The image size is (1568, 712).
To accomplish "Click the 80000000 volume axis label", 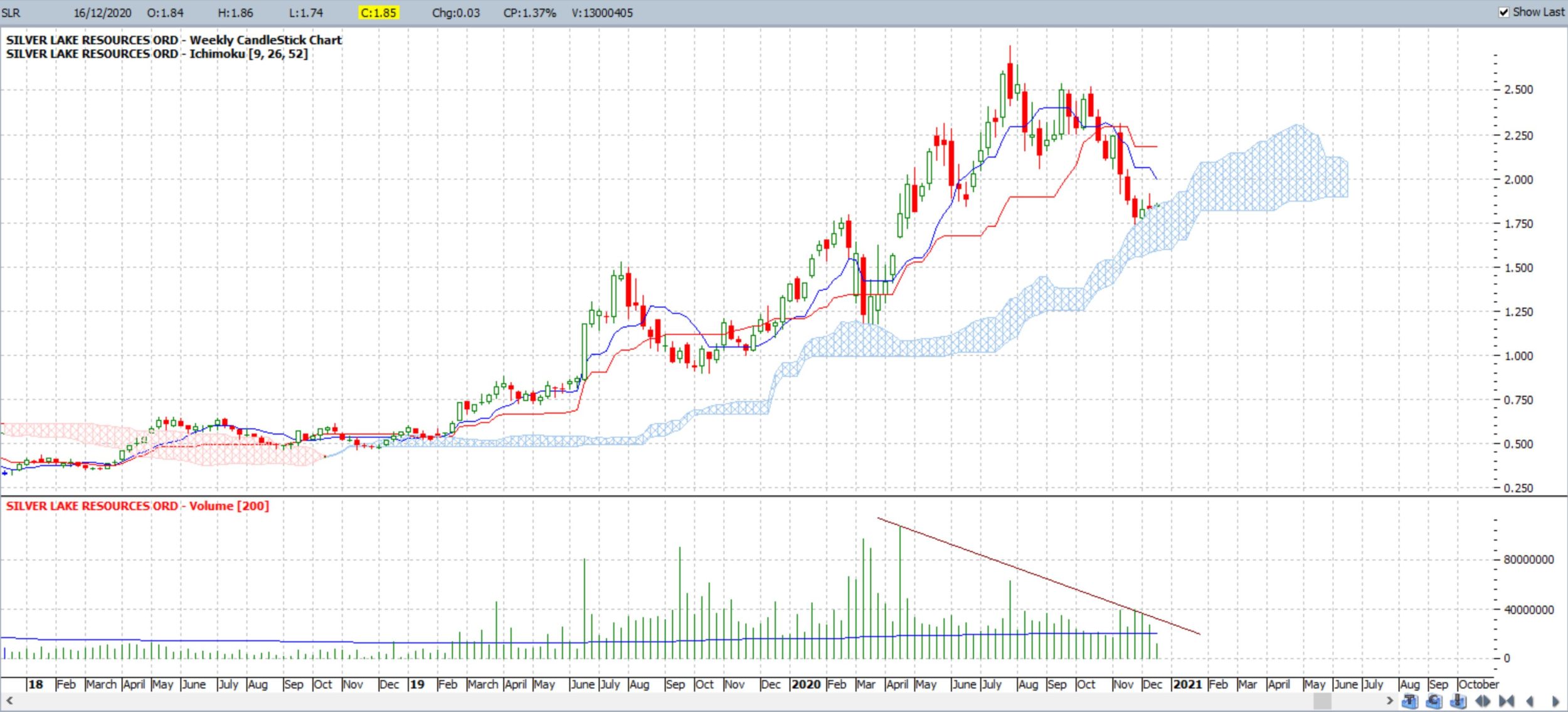I will (x=1528, y=560).
